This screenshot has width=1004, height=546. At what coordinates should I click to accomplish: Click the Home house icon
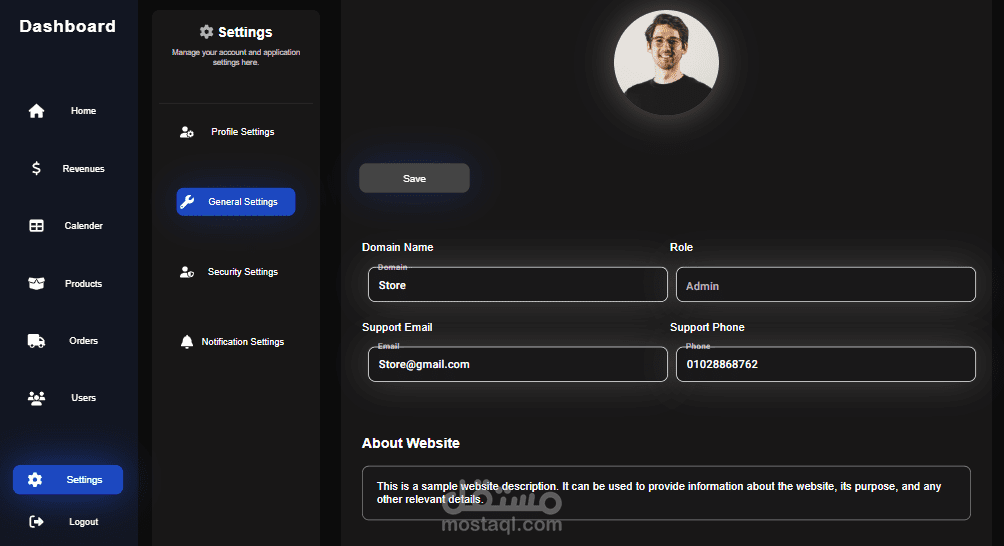click(x=36, y=111)
